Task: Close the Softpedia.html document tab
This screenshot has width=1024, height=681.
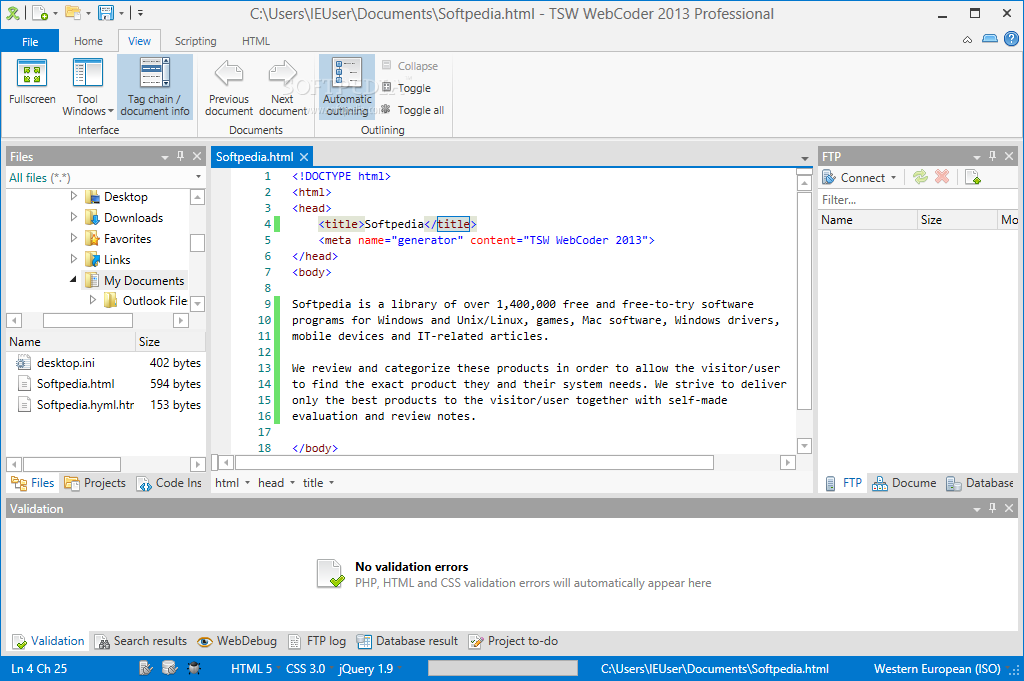Action: 304,157
